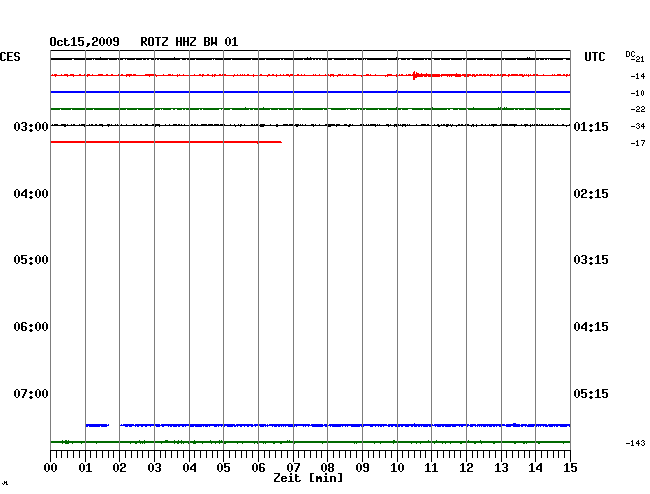Click the UTC time label "05:15"
Screen dimensions: 650x494
coord(591,394)
